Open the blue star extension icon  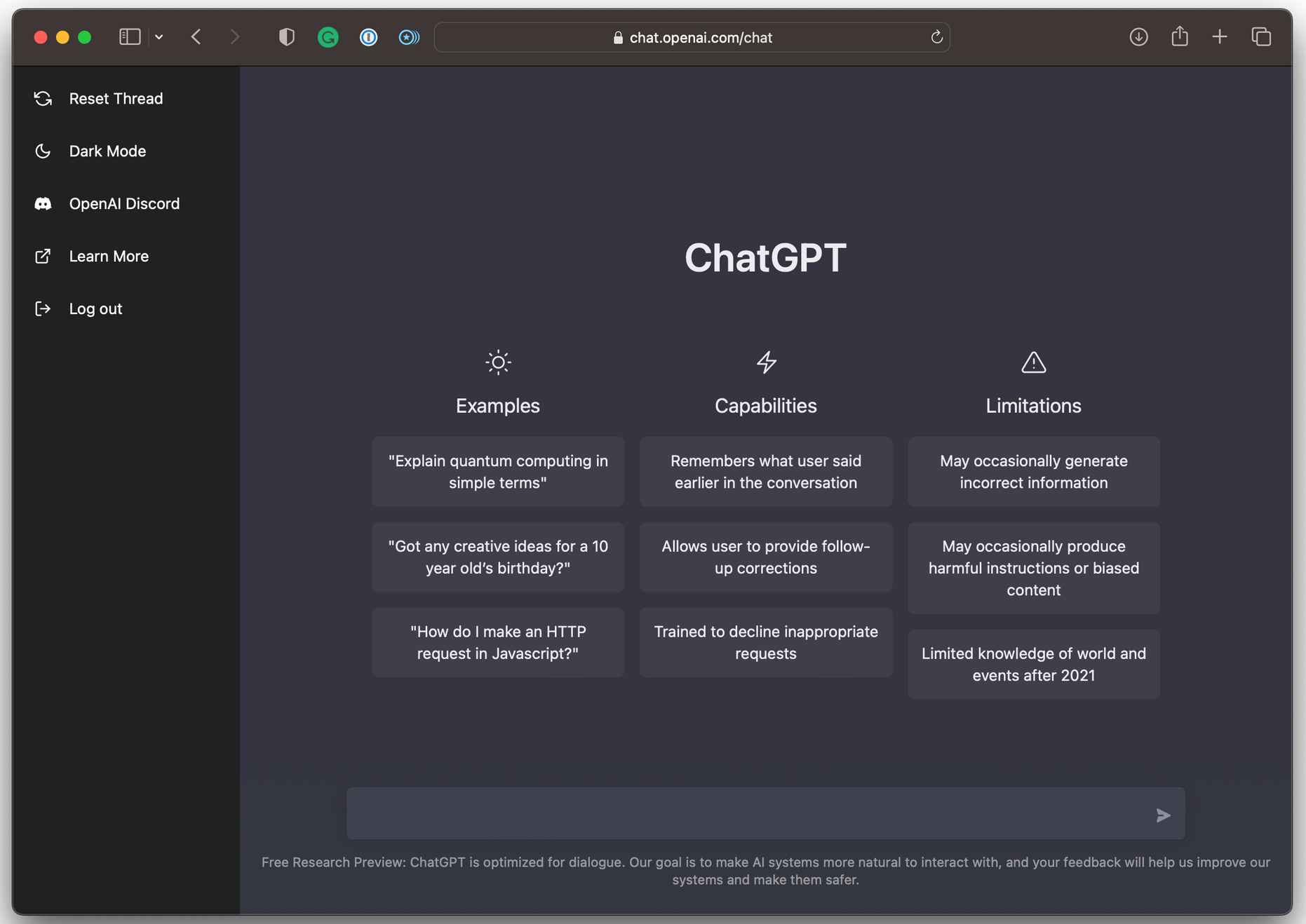[x=409, y=37]
